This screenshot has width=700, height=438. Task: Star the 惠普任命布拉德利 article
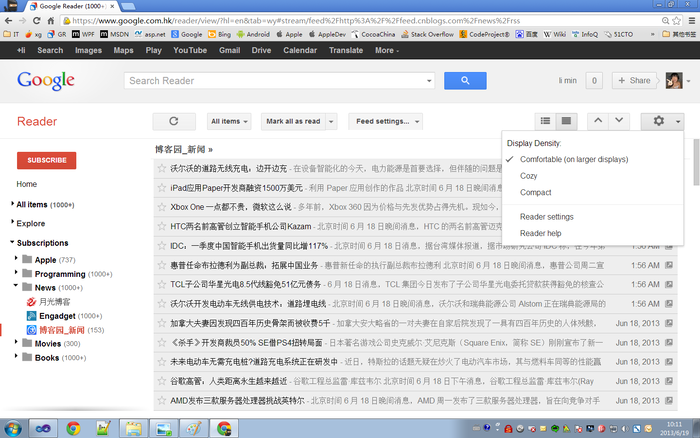click(x=162, y=265)
